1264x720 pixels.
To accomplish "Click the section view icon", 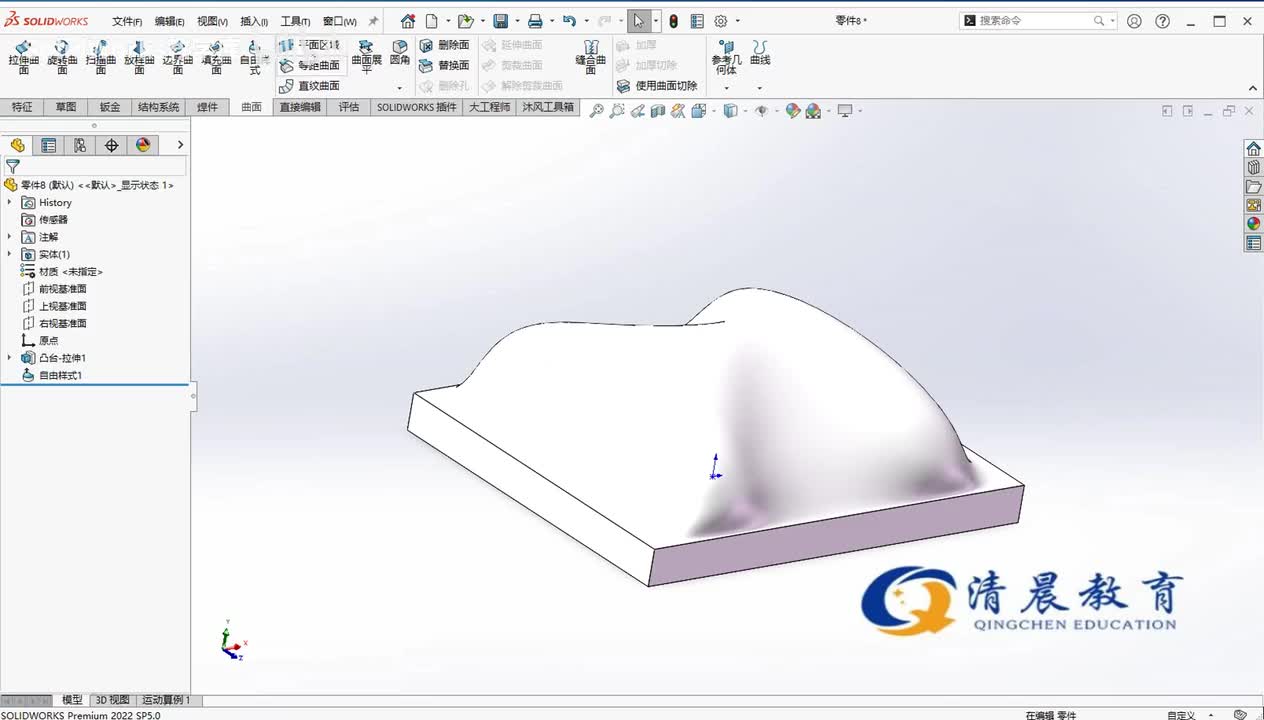I will tap(657, 111).
